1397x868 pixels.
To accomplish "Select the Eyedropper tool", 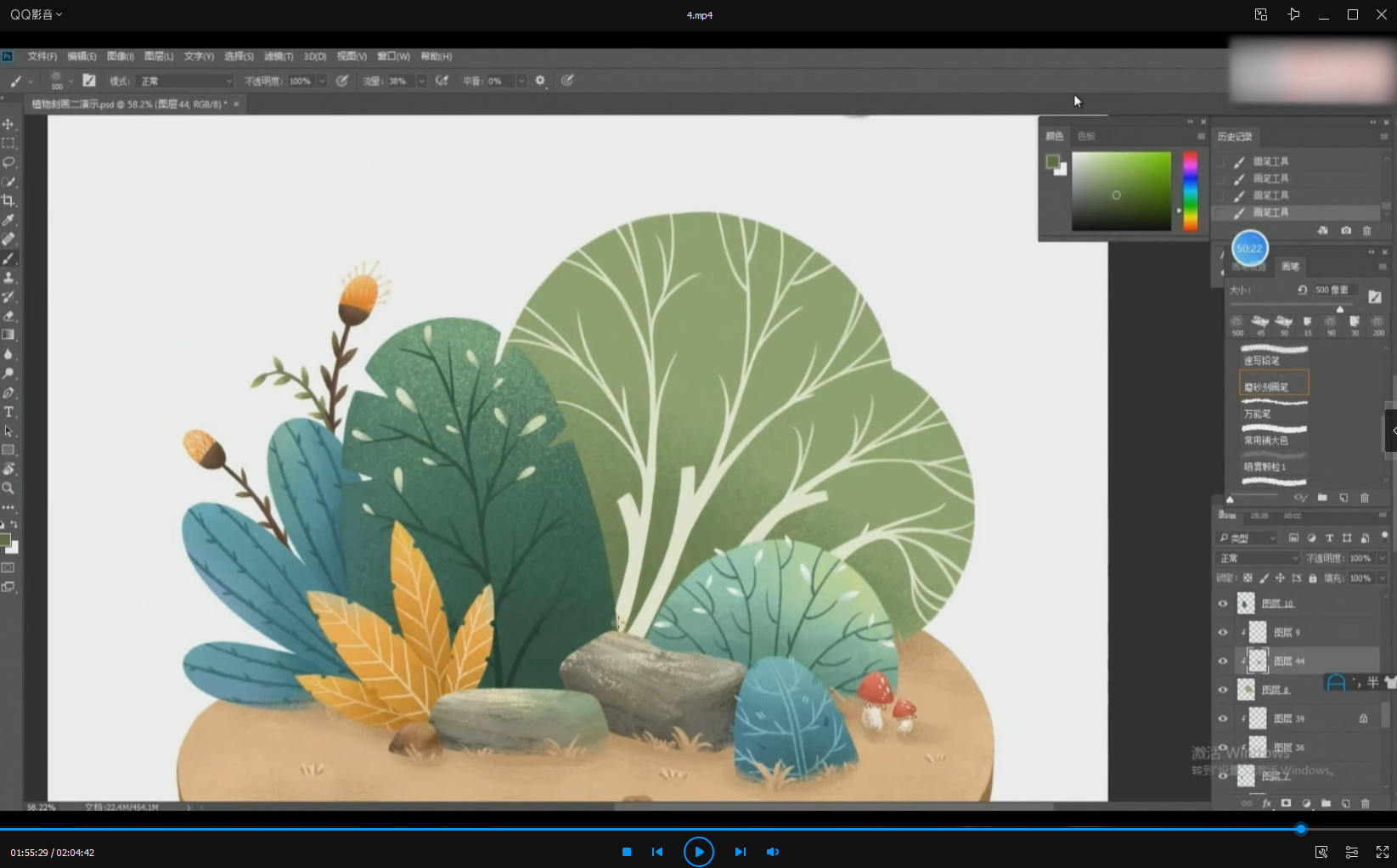I will [8, 220].
